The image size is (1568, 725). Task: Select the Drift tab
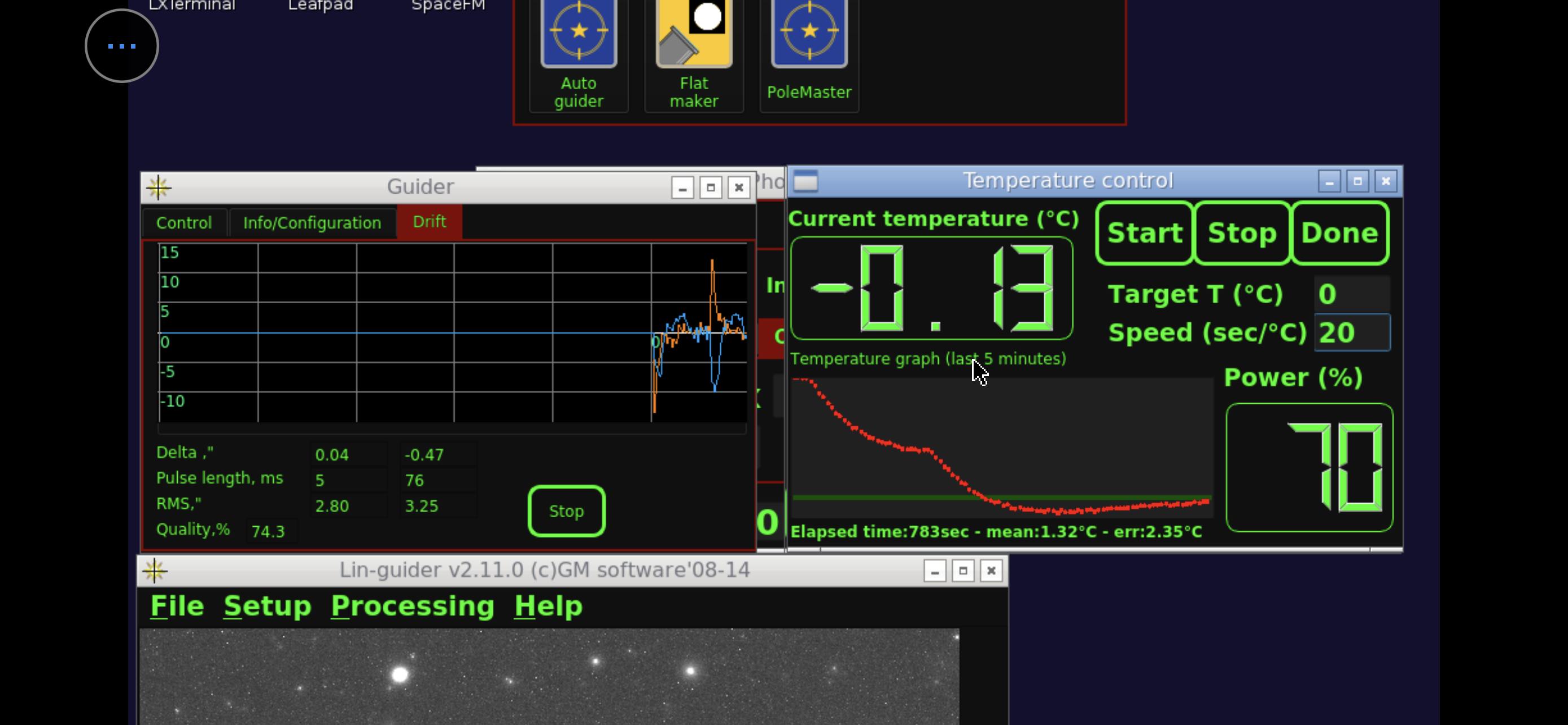tap(429, 221)
